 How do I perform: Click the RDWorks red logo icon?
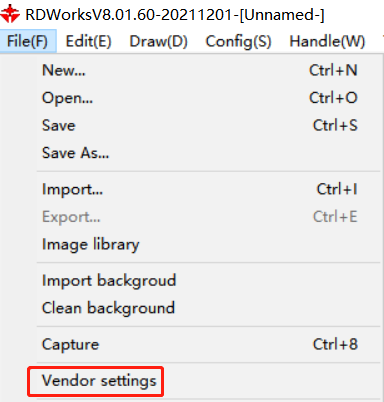click(10, 14)
